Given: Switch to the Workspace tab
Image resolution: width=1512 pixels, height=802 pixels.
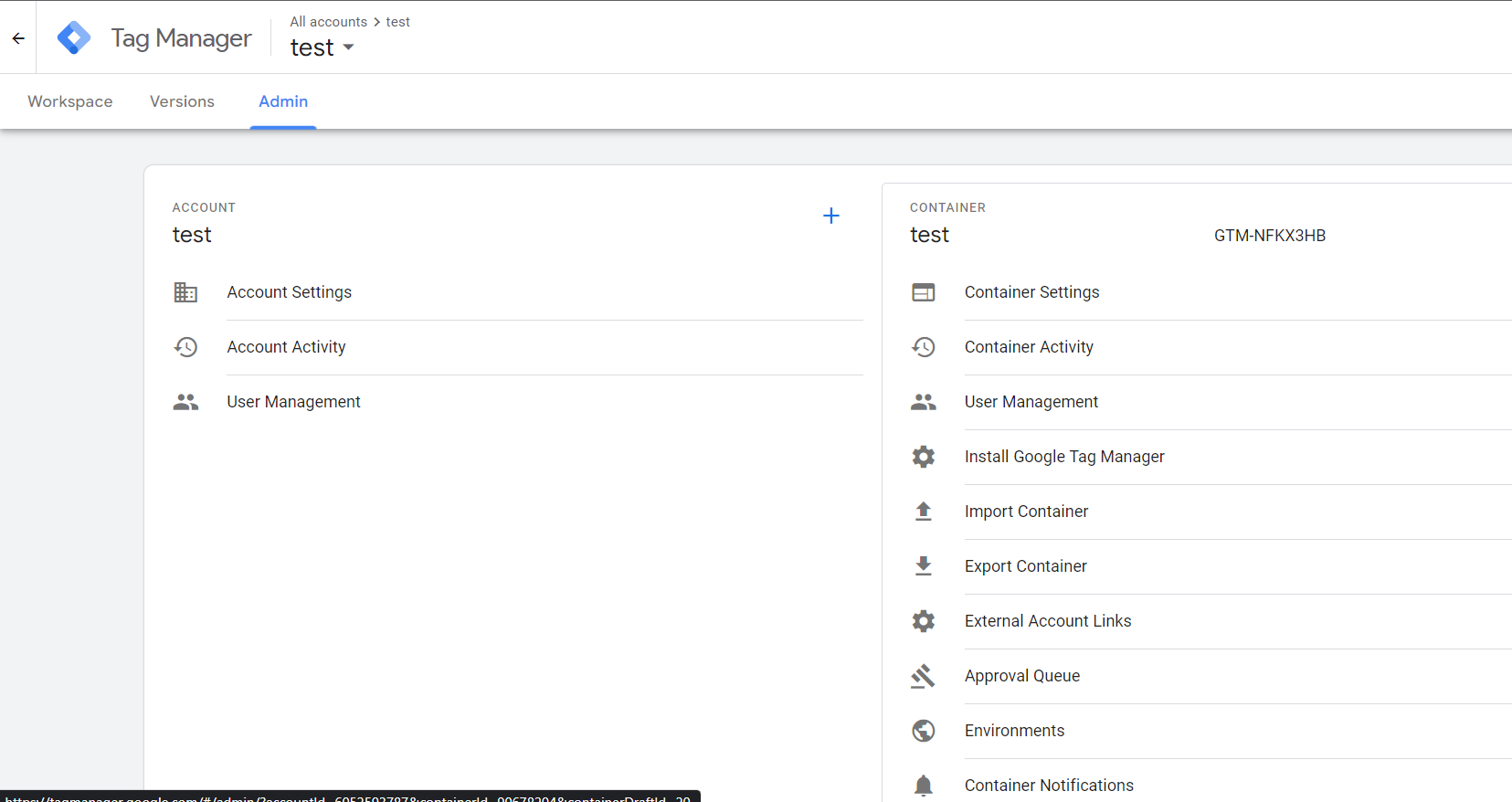Looking at the screenshot, I should (x=70, y=101).
